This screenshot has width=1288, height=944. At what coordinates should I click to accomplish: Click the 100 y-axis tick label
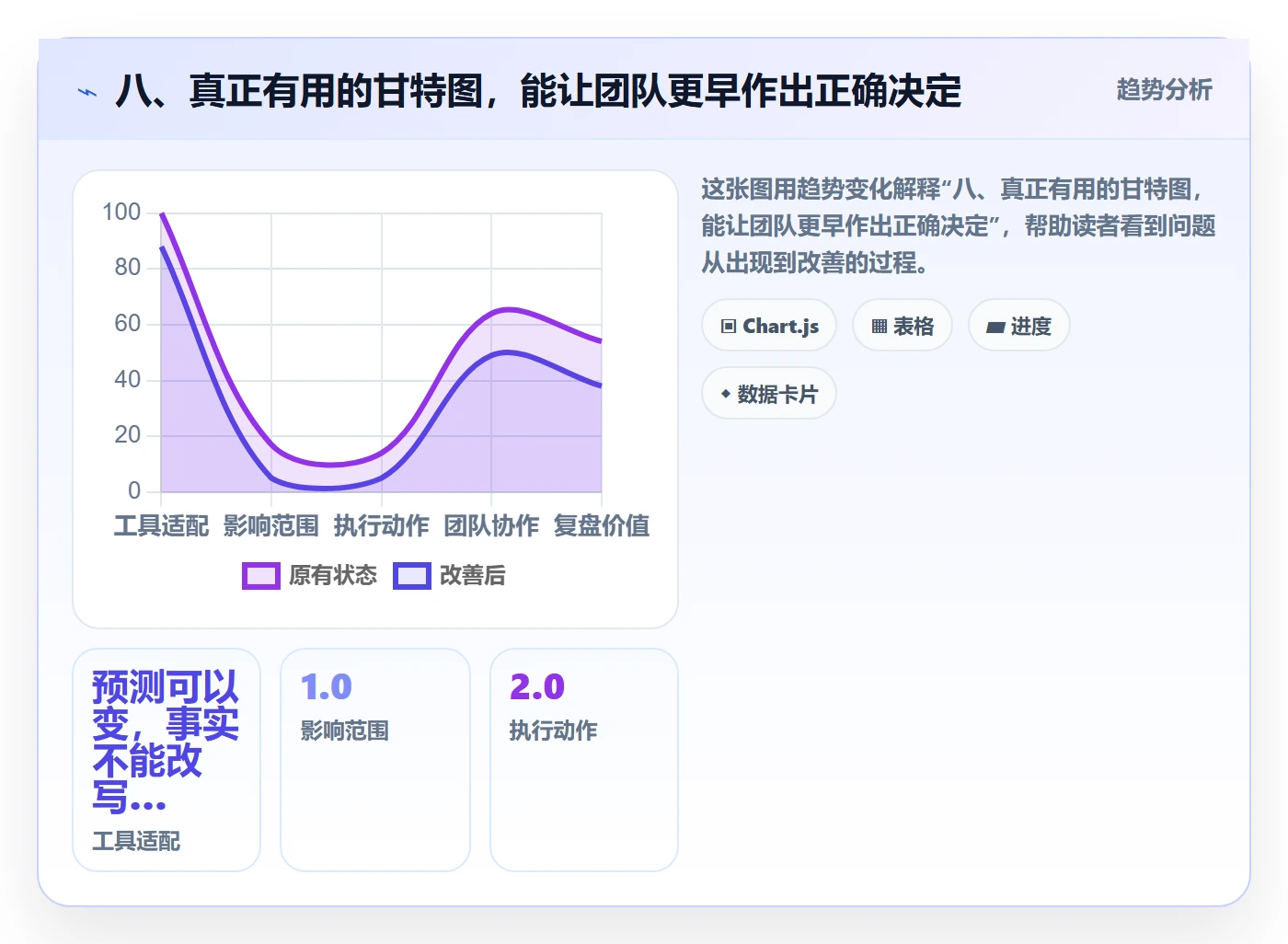point(121,213)
